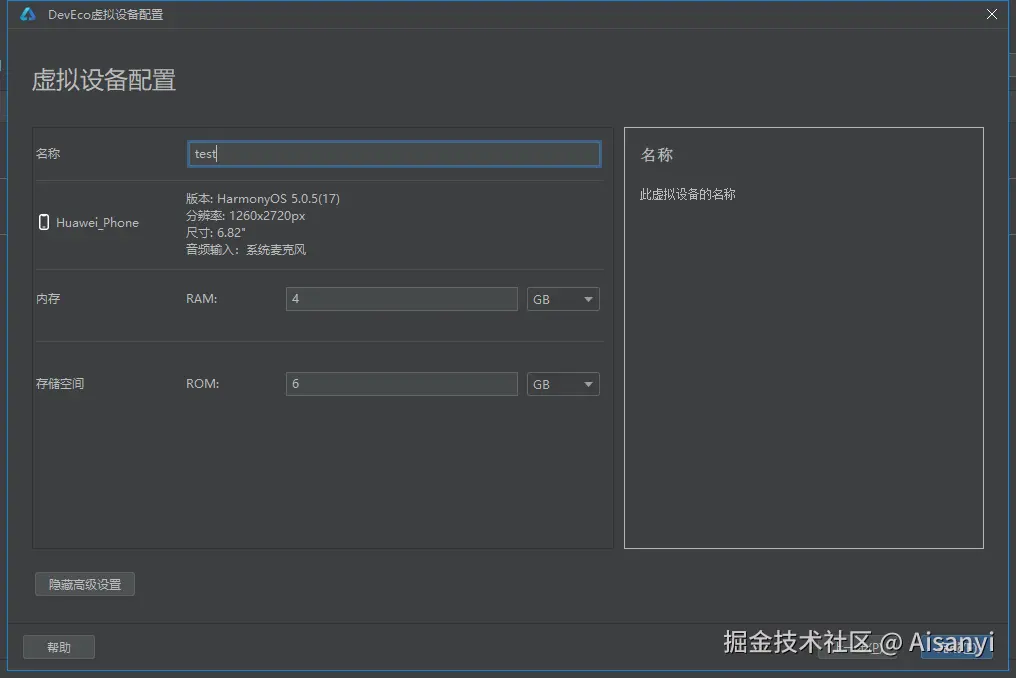Open the ROM unit GB dropdown
This screenshot has width=1016, height=678.
click(563, 384)
